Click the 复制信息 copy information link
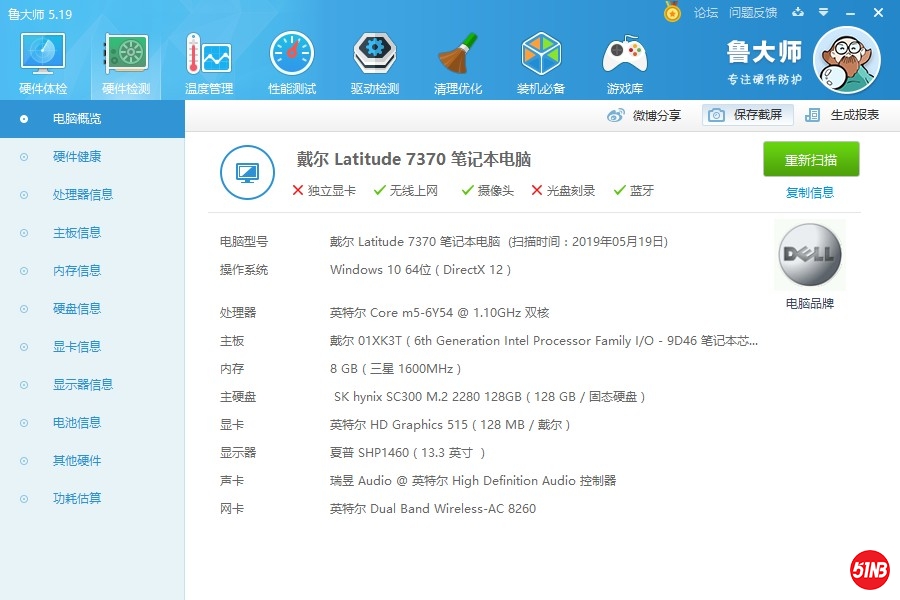 (810, 192)
